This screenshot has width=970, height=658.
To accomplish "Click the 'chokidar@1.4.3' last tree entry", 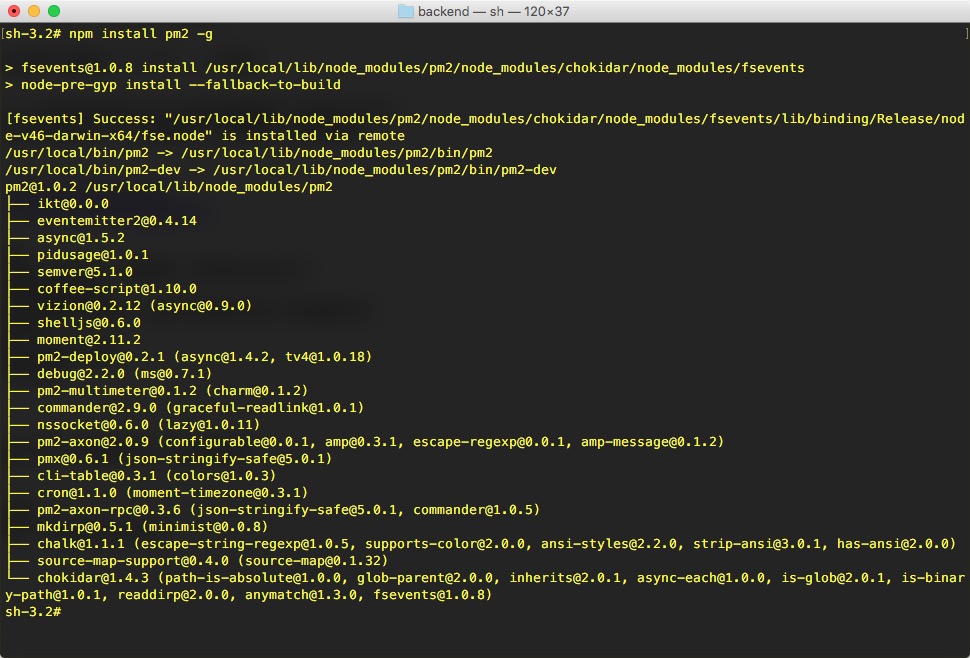I will [x=93, y=578].
